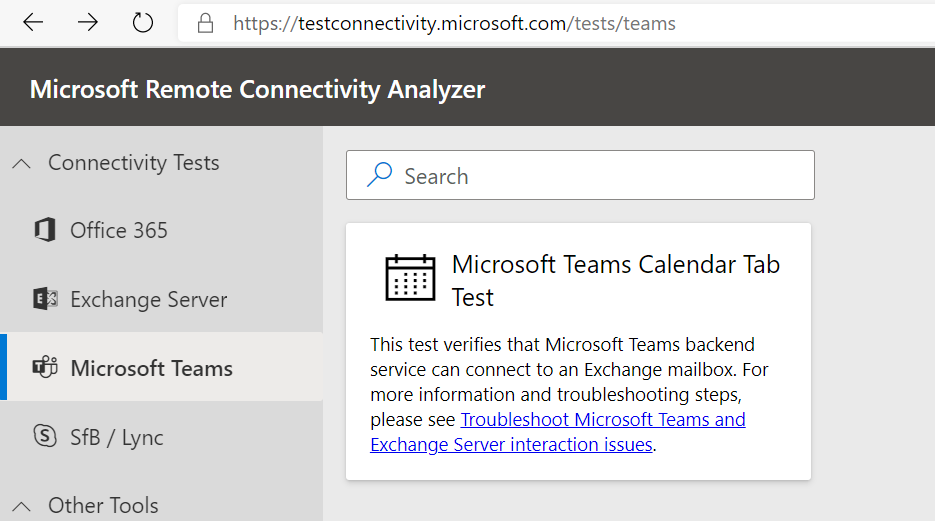Collapse the Other Tools section chevron
935x521 pixels.
click(22, 506)
